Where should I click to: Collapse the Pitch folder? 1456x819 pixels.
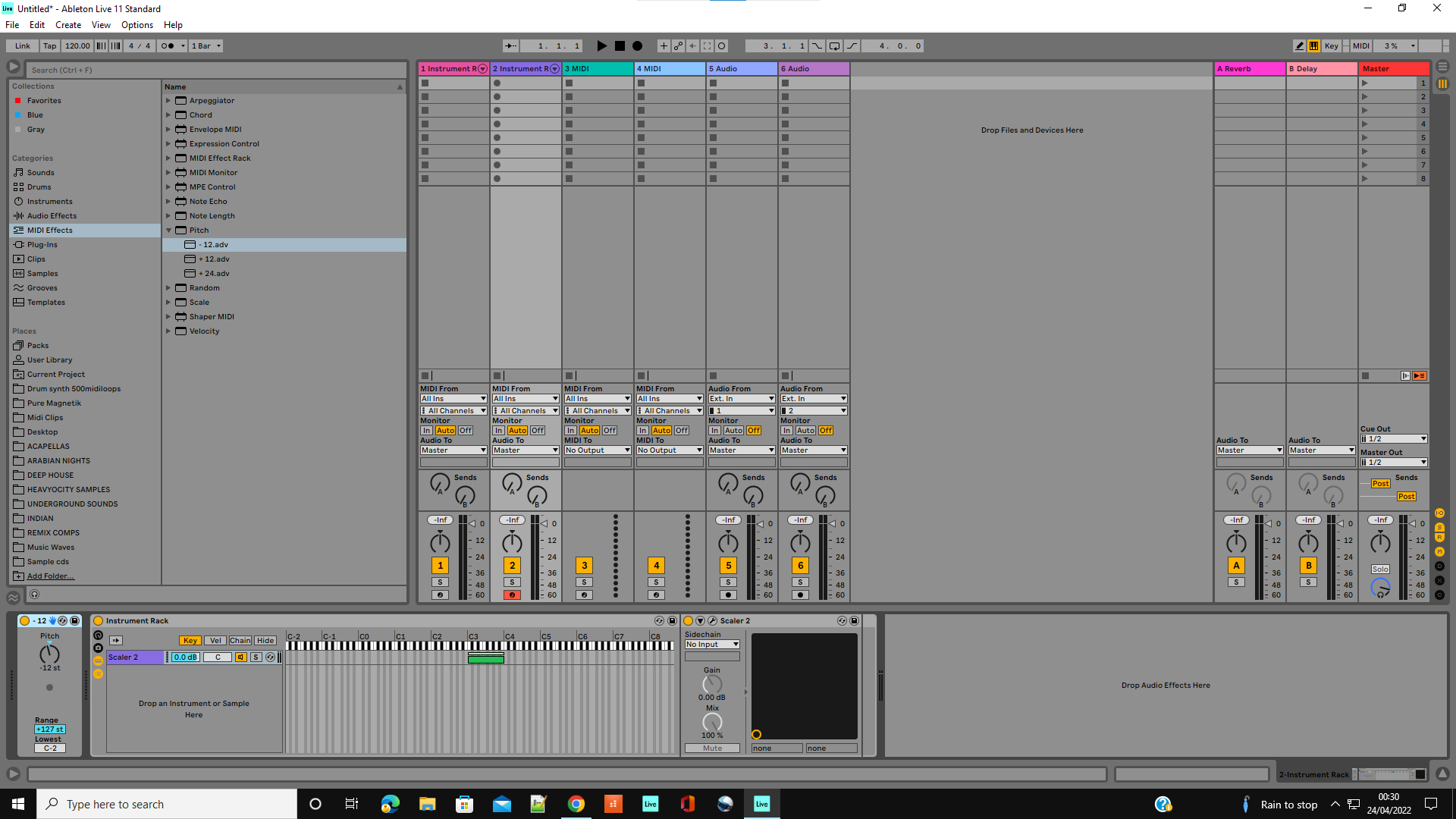168,231
